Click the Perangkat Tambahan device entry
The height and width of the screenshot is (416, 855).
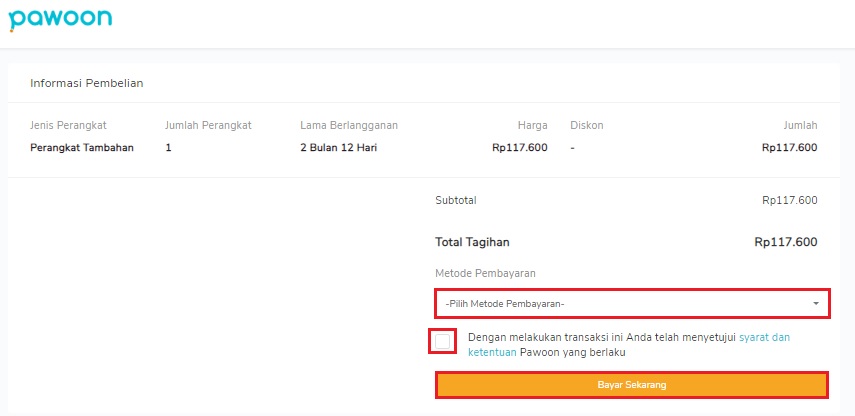click(82, 148)
